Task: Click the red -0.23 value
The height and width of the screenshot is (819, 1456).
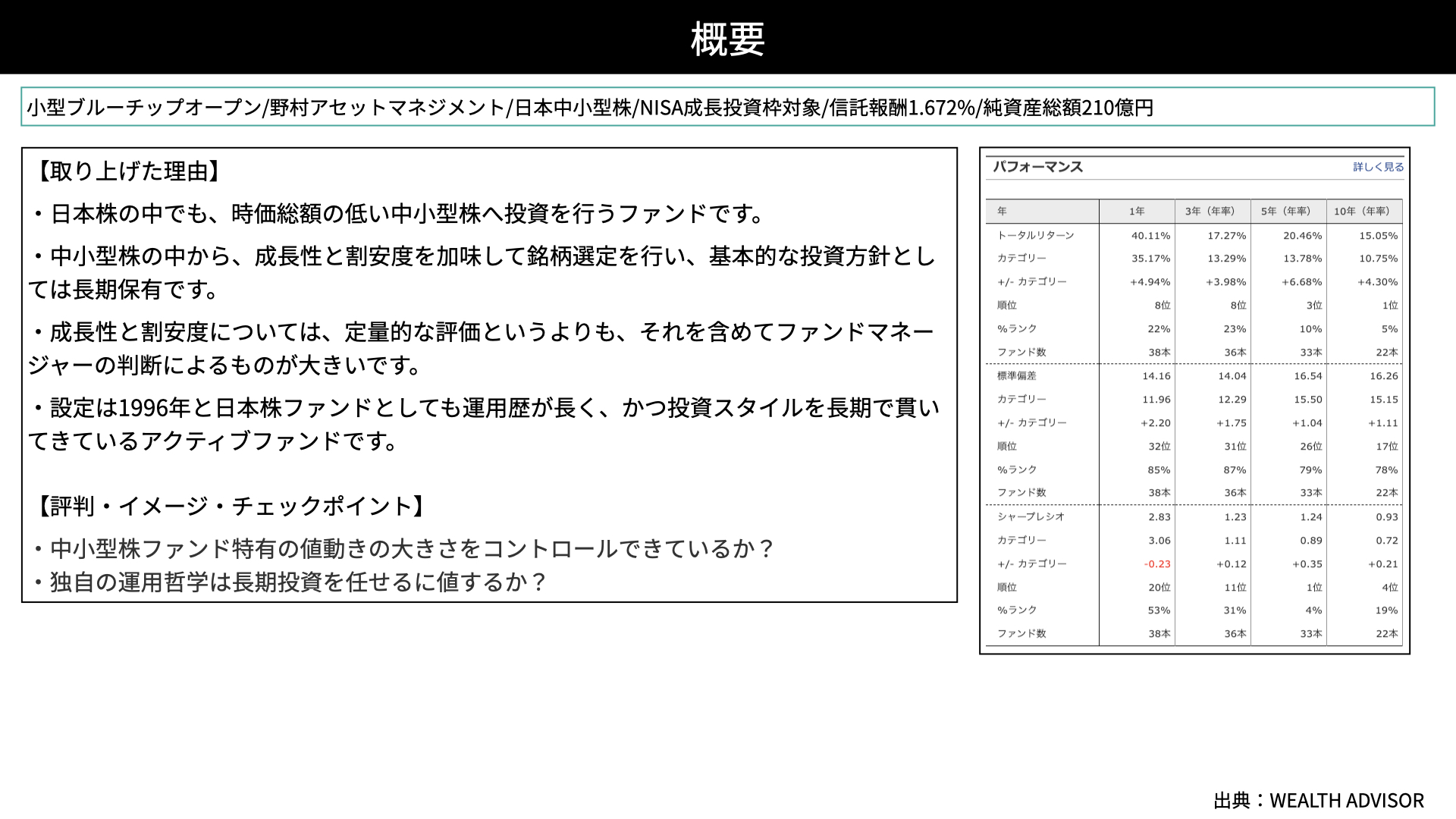Action: tap(1157, 564)
